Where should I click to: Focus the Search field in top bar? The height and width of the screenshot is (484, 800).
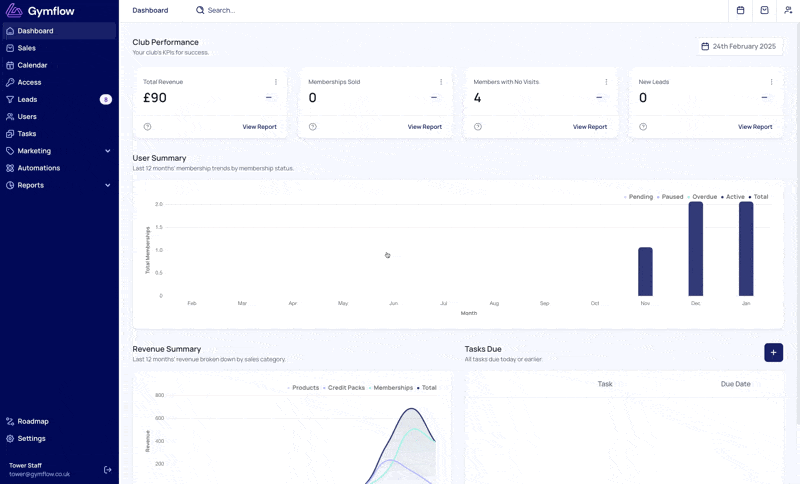221,10
